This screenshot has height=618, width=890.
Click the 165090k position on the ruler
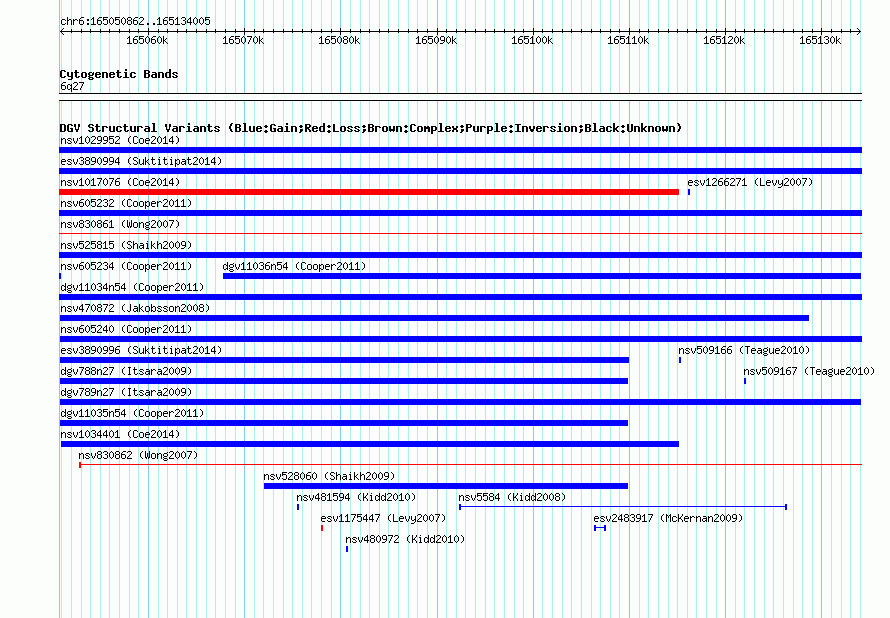[x=436, y=41]
